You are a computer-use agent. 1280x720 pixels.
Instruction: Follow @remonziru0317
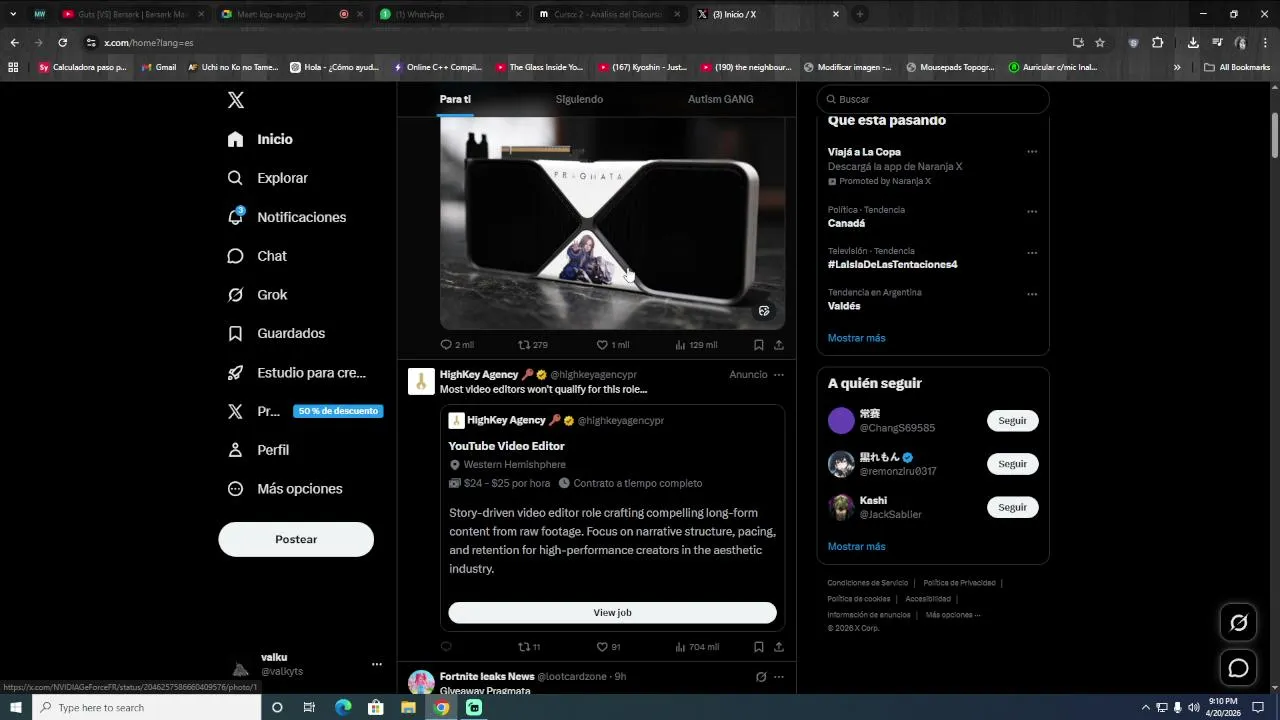tap(1012, 464)
